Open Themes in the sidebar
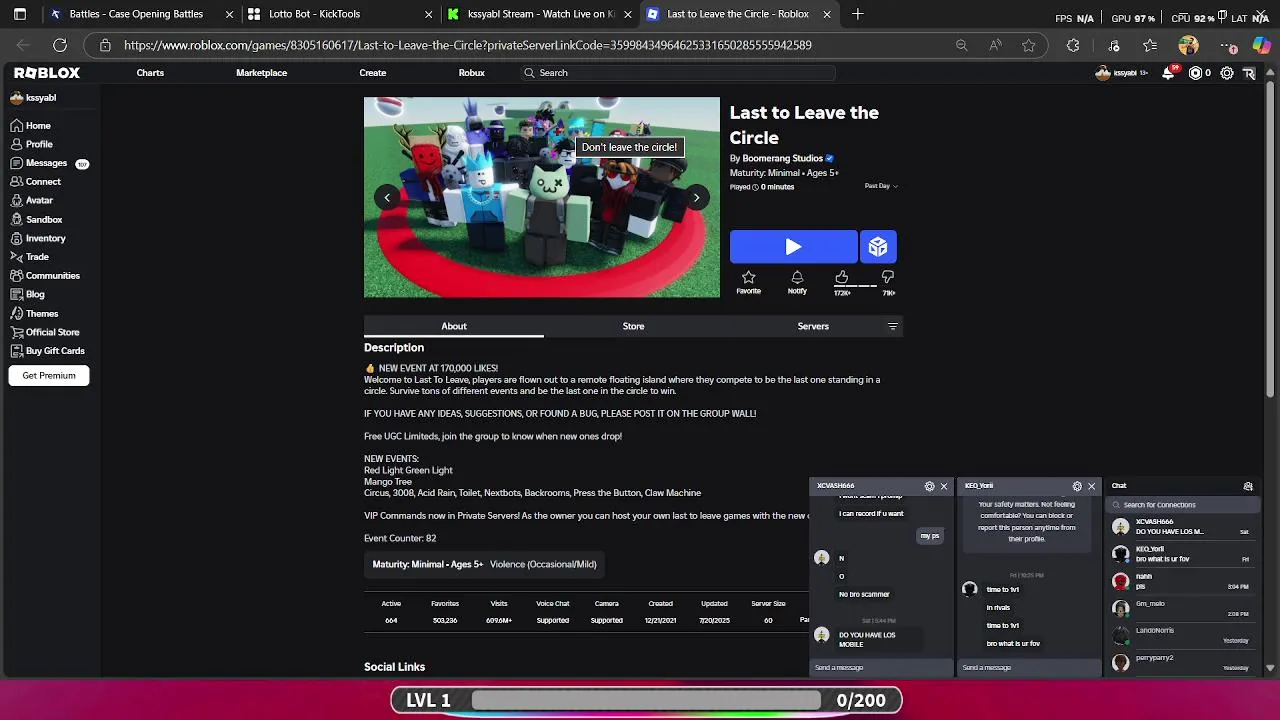1280x720 pixels. (34, 313)
